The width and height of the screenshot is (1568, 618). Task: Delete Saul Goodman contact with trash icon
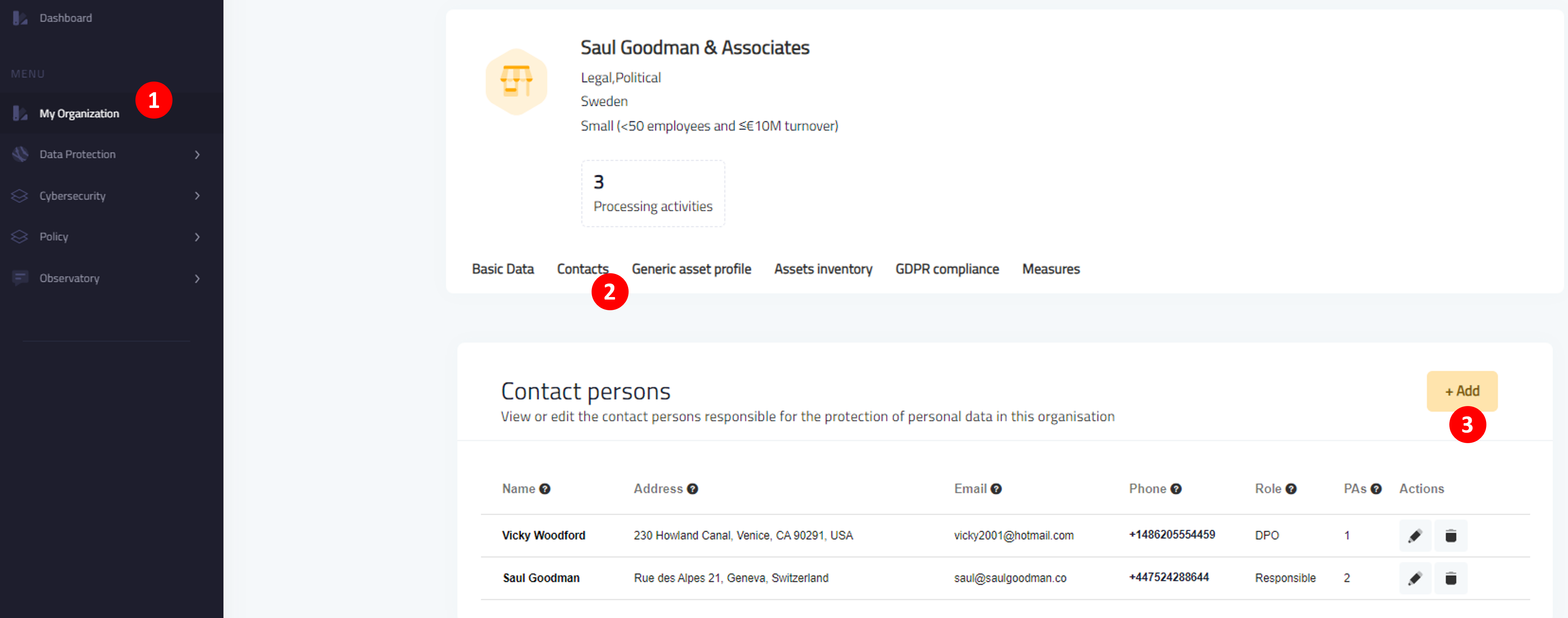(1450, 578)
